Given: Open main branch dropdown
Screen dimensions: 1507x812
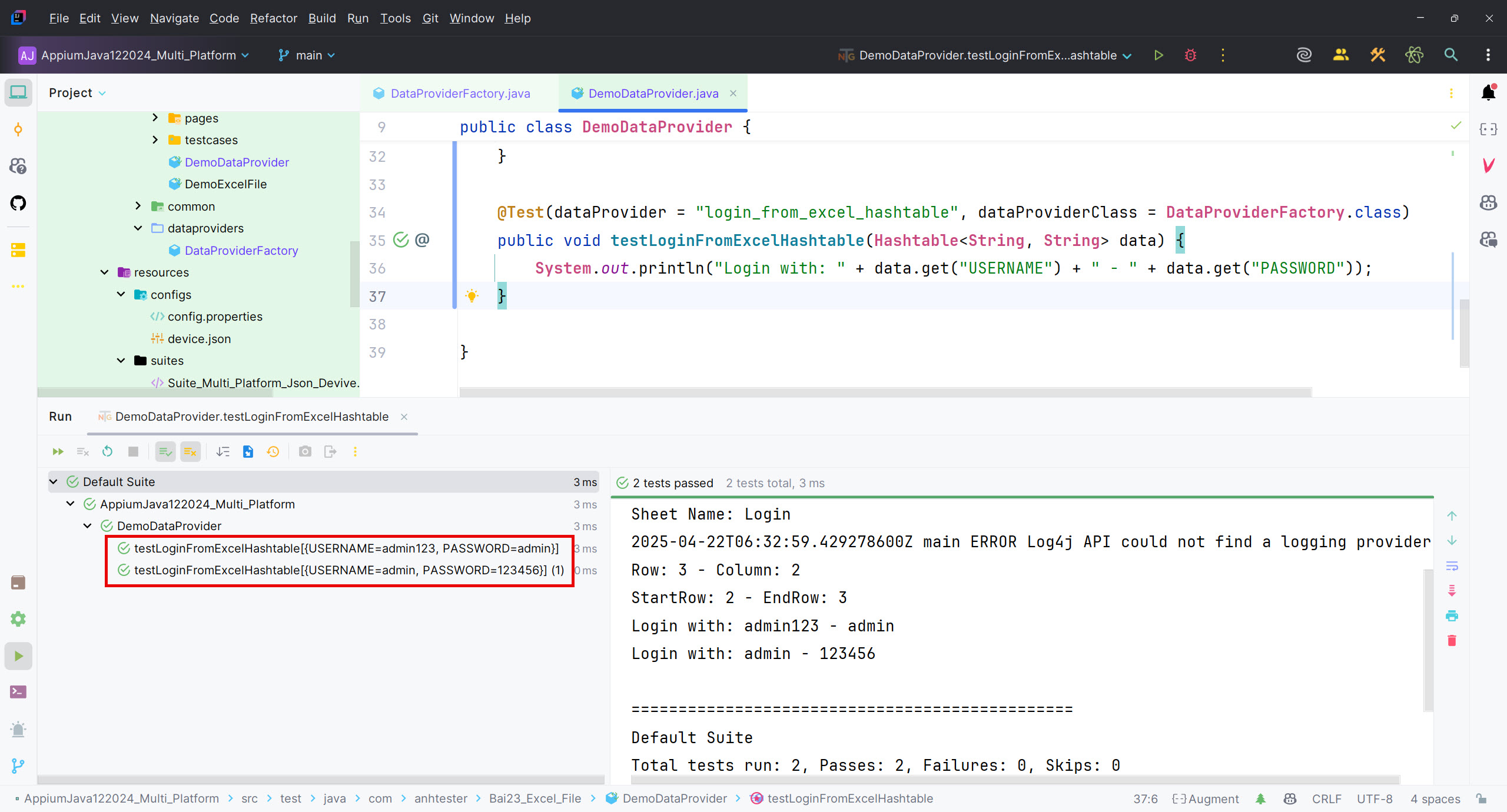Looking at the screenshot, I should tap(307, 55).
